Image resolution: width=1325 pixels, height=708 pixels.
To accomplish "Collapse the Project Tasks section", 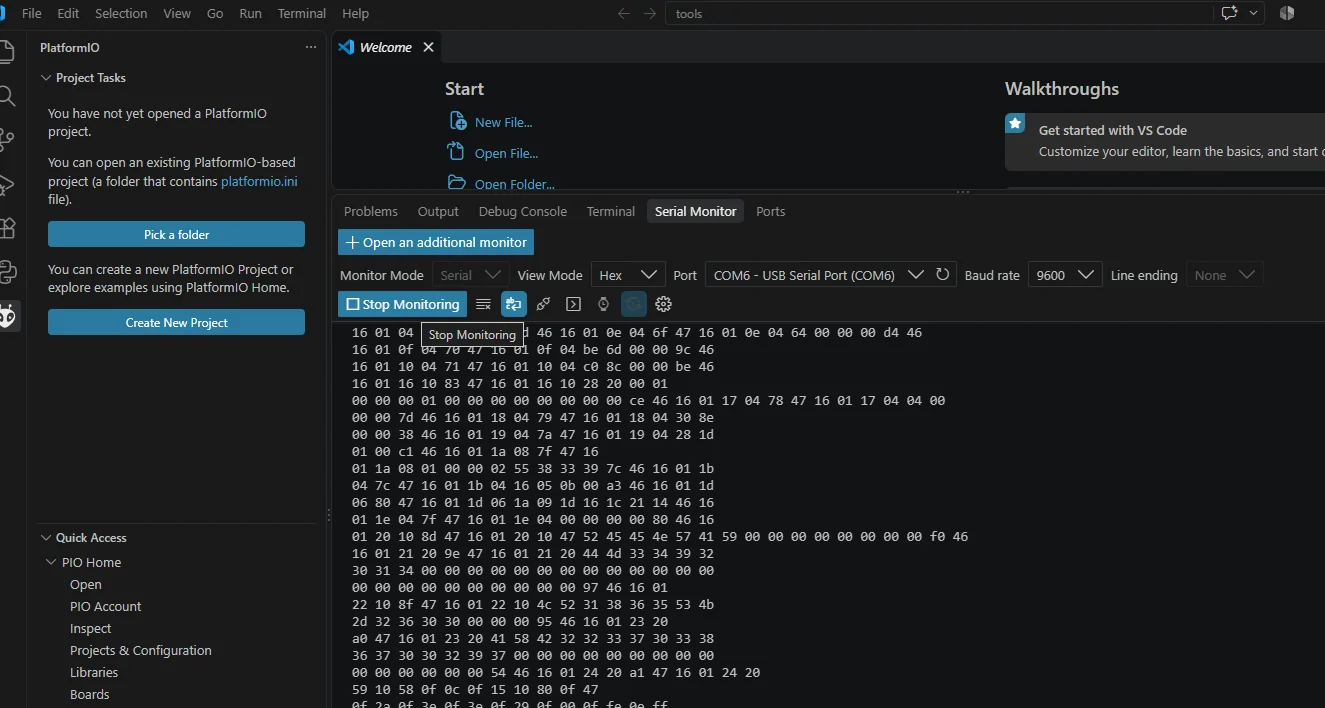I will 45,78.
